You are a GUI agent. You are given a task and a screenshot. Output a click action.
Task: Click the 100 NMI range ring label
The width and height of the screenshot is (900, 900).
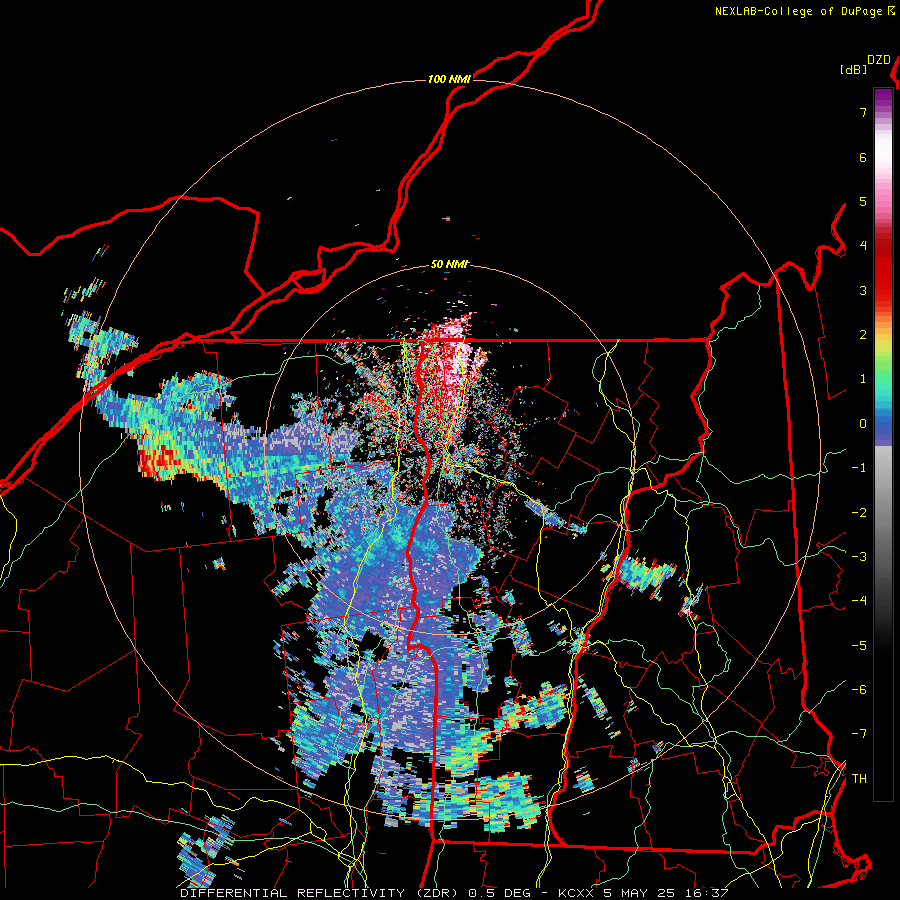(449, 79)
